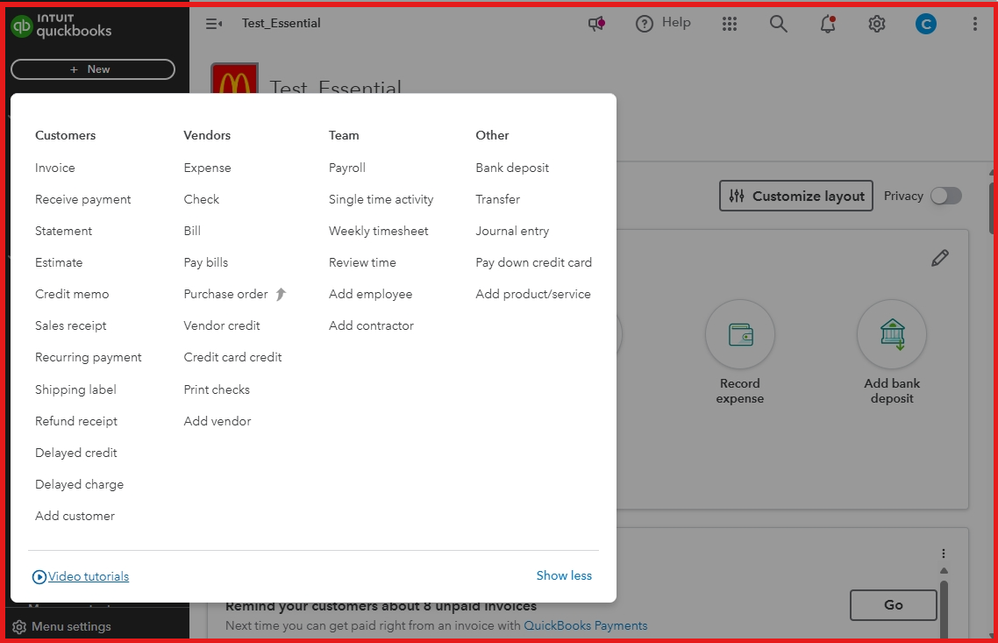
Task: Open the Video tutorials link
Action: (88, 577)
